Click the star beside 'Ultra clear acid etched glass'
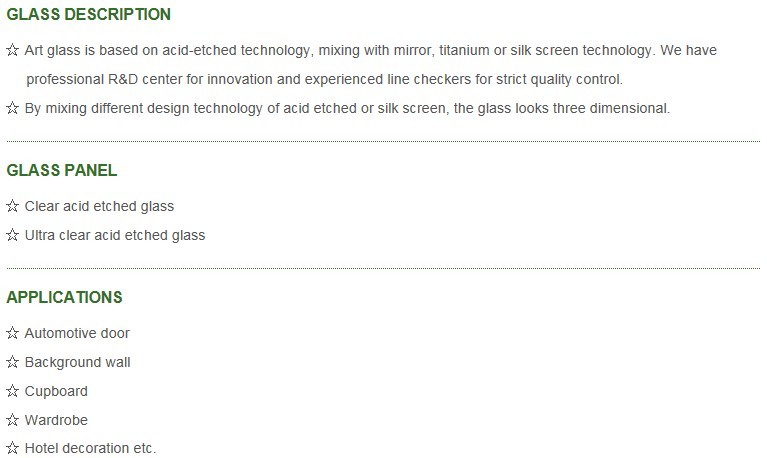Viewport: 767px width, 458px height. [12, 235]
